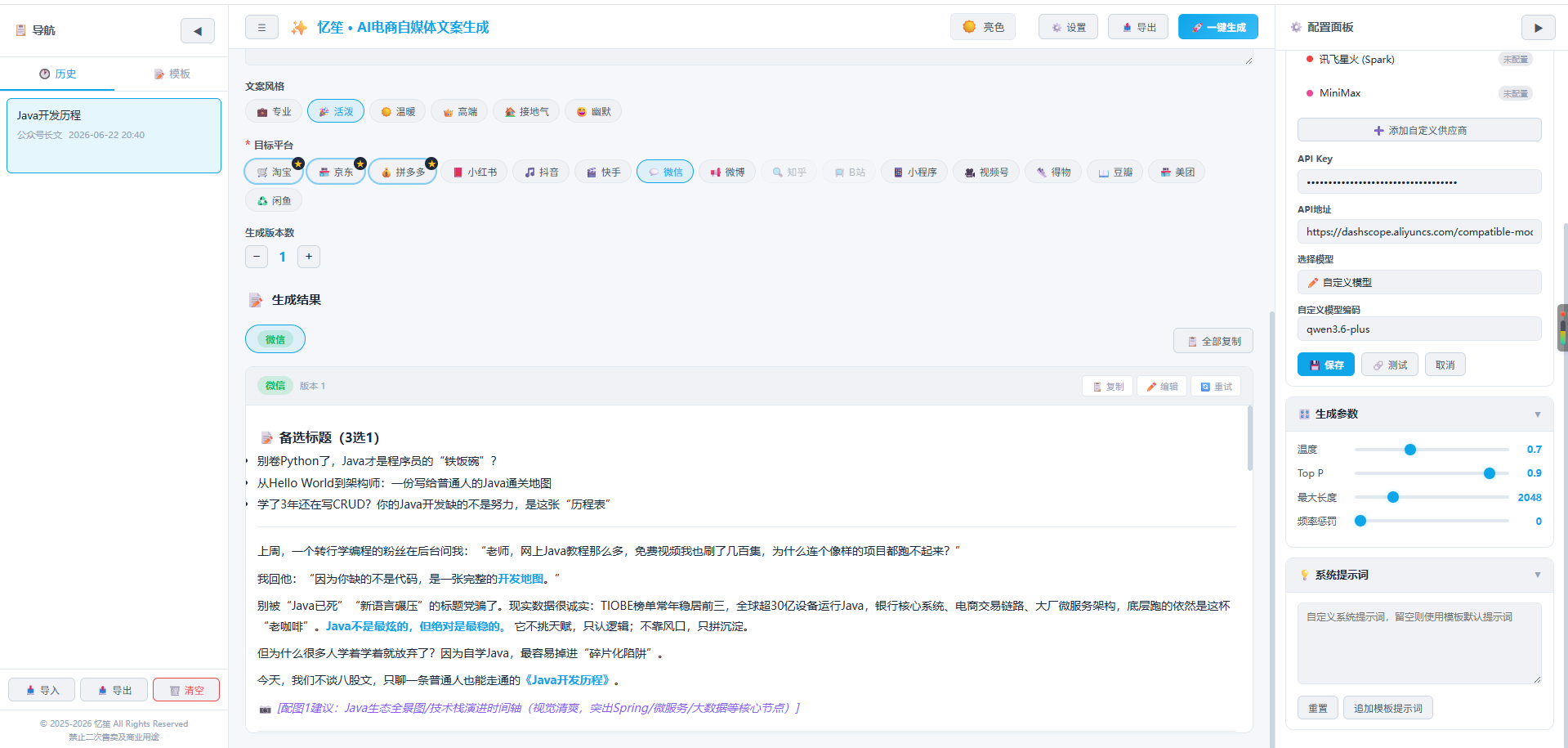Screen dimensions: 1568x748
Task: Focus the custom system prompt textarea
Action: (x=1419, y=643)
